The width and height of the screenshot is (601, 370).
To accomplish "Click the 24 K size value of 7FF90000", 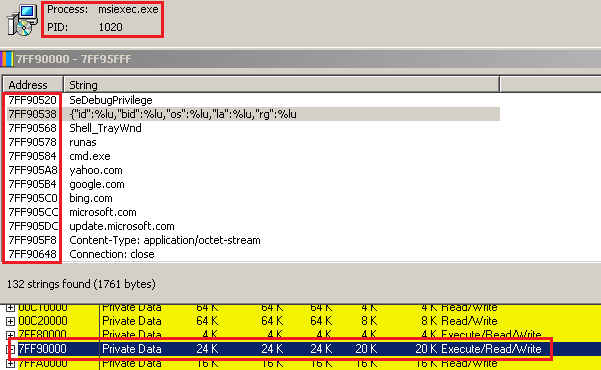I will click(x=207, y=349).
